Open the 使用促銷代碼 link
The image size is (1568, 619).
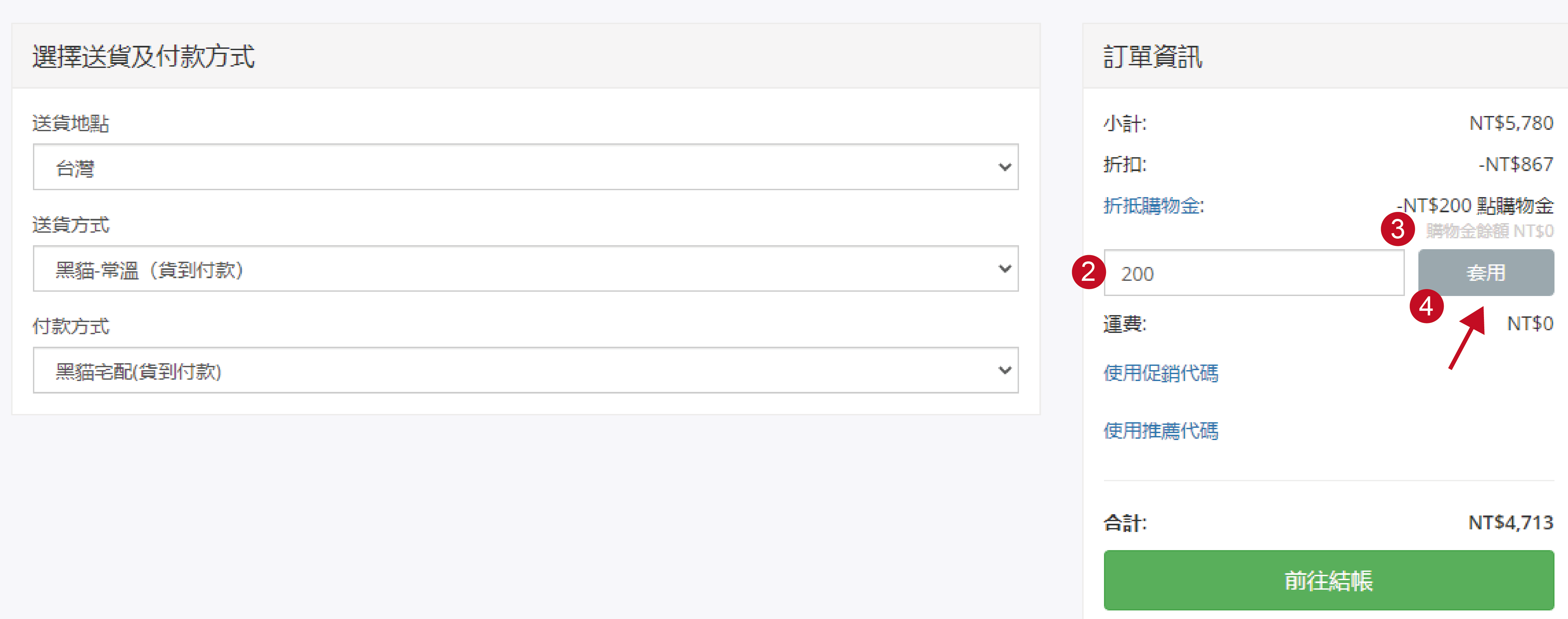point(1161,373)
